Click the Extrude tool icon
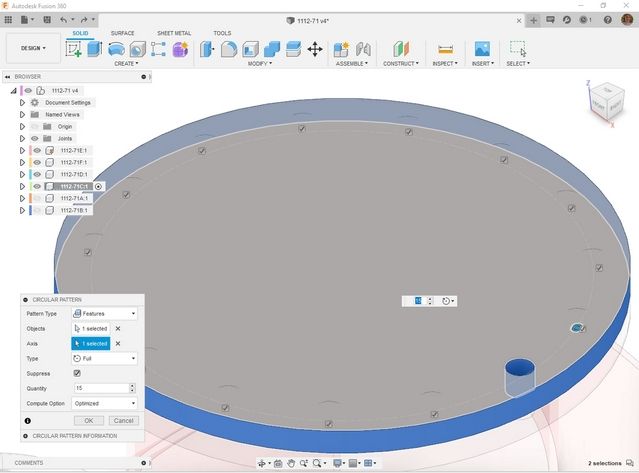Image resolution: width=639 pixels, height=473 pixels. [95, 49]
